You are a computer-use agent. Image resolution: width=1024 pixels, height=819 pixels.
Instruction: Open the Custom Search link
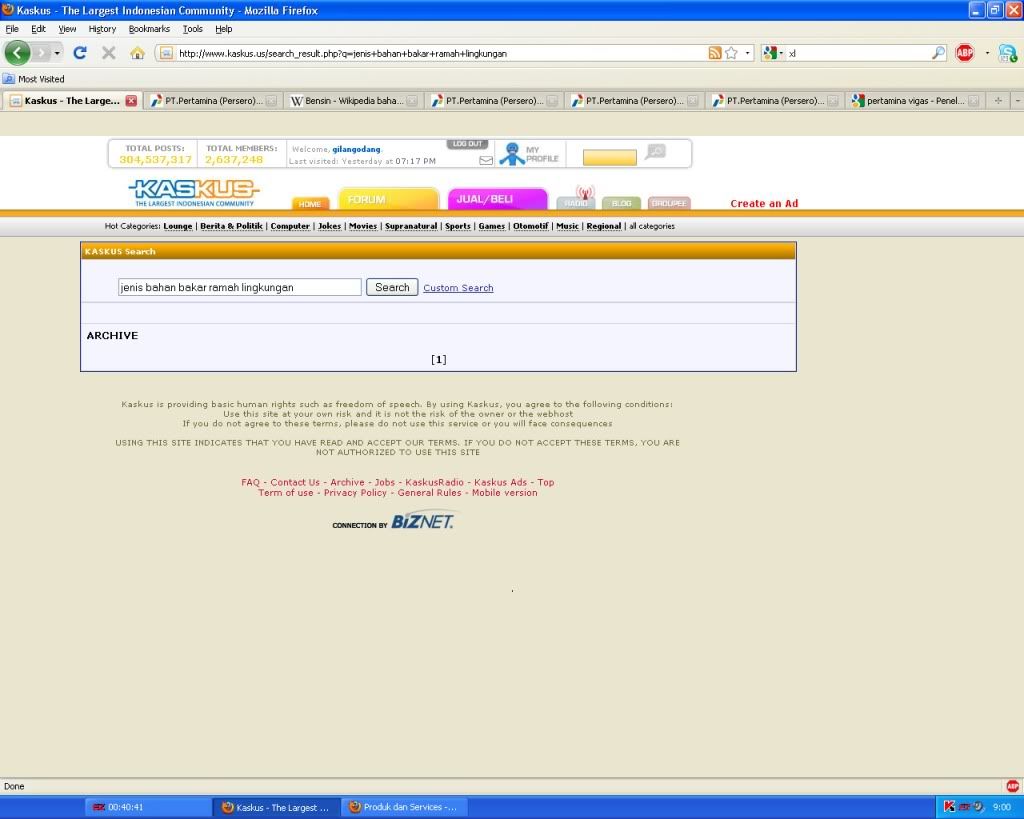(x=458, y=288)
